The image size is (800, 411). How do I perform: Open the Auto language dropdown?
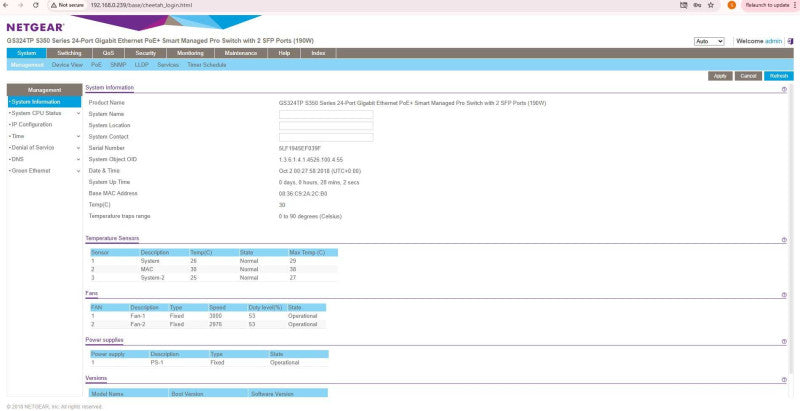(x=709, y=41)
